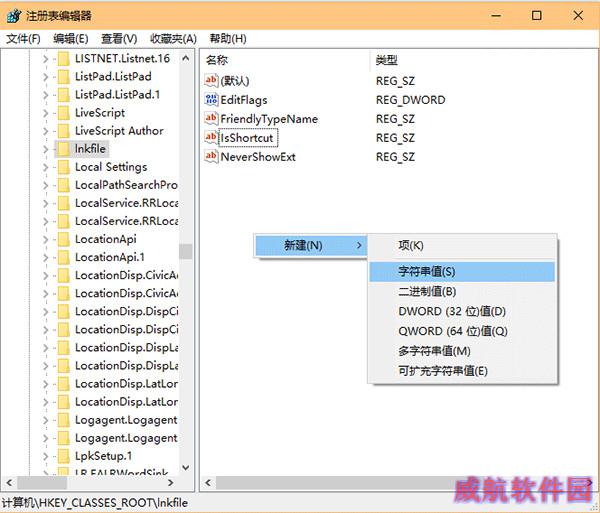Viewport: 600px width, 513px height.
Task: Expand the LocalPathSearchPro key
Action: click(46, 186)
